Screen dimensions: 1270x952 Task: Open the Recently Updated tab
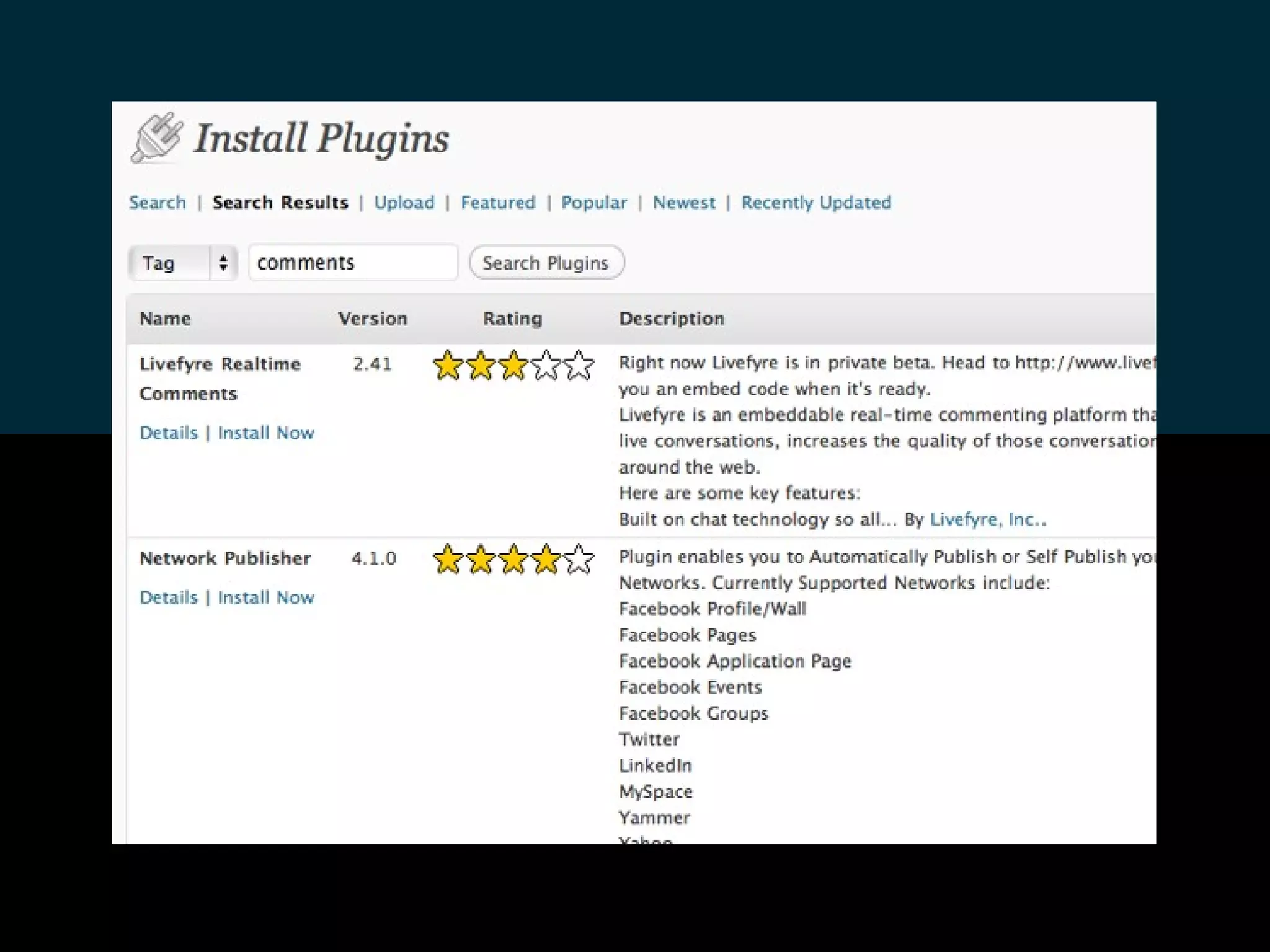[815, 203]
